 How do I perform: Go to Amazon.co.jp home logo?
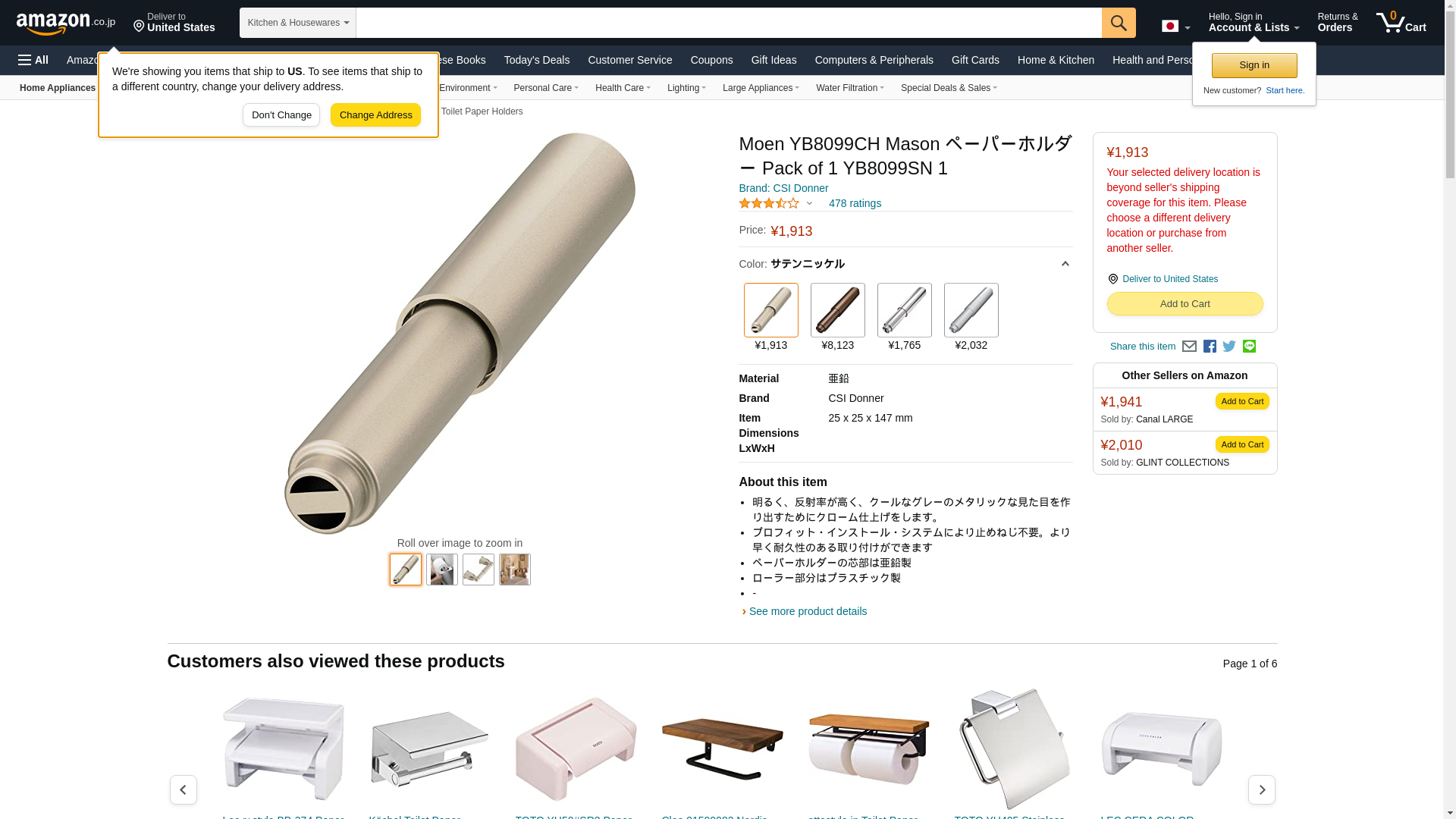point(66,23)
